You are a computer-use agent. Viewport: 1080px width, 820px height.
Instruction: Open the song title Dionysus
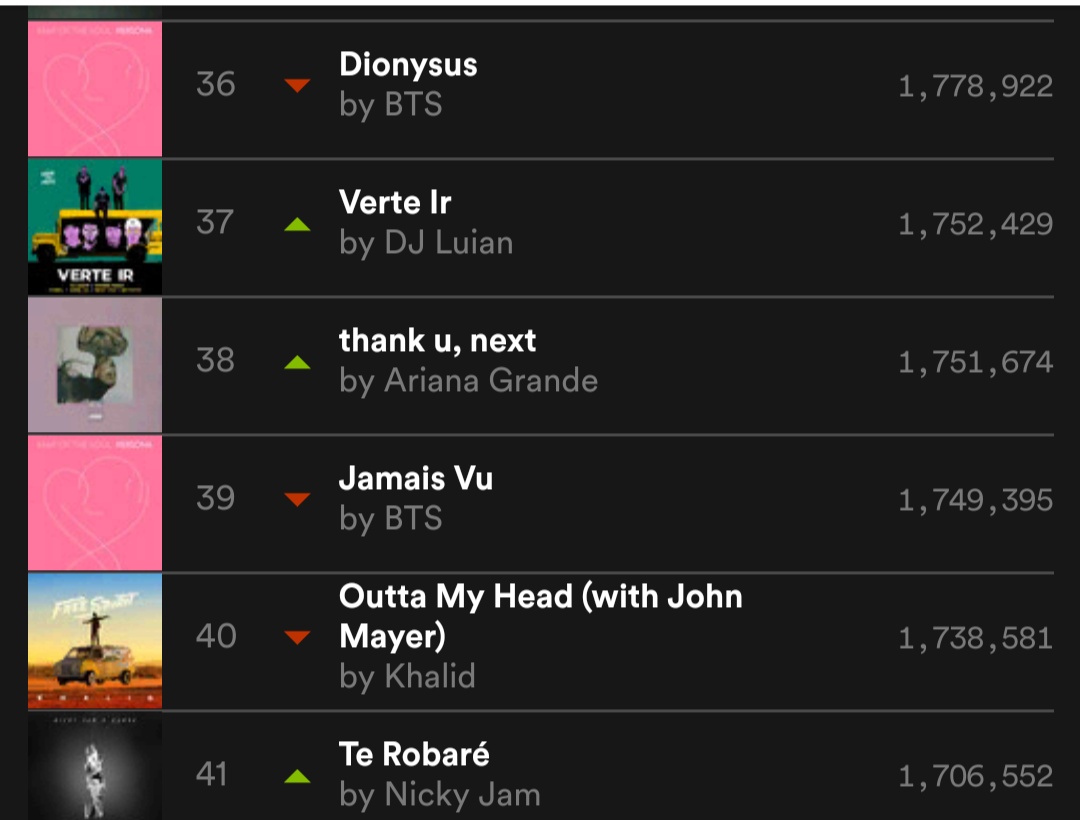pyautogui.click(x=408, y=65)
